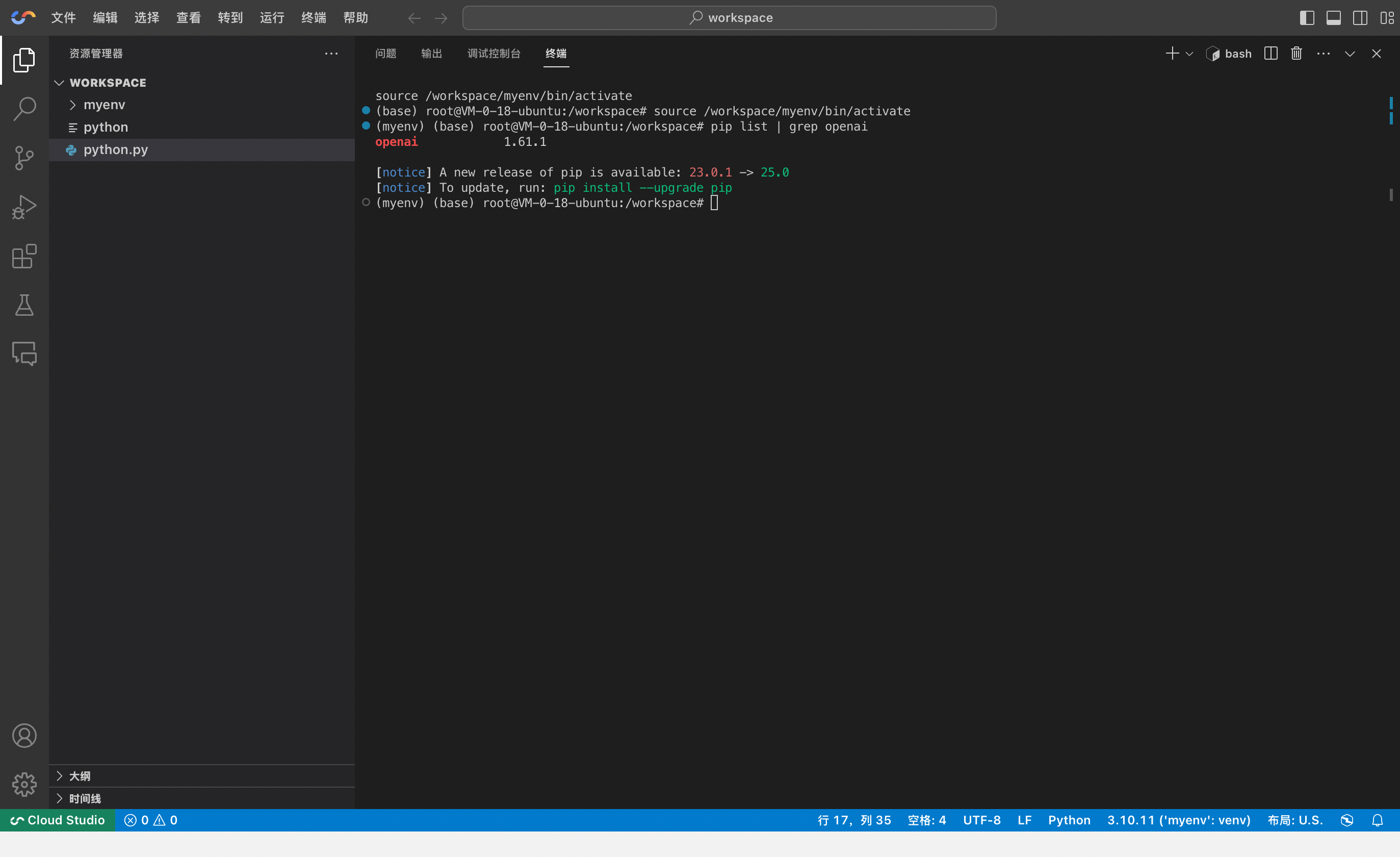
Task: Create a new terminal with plus icon
Action: 1172,54
